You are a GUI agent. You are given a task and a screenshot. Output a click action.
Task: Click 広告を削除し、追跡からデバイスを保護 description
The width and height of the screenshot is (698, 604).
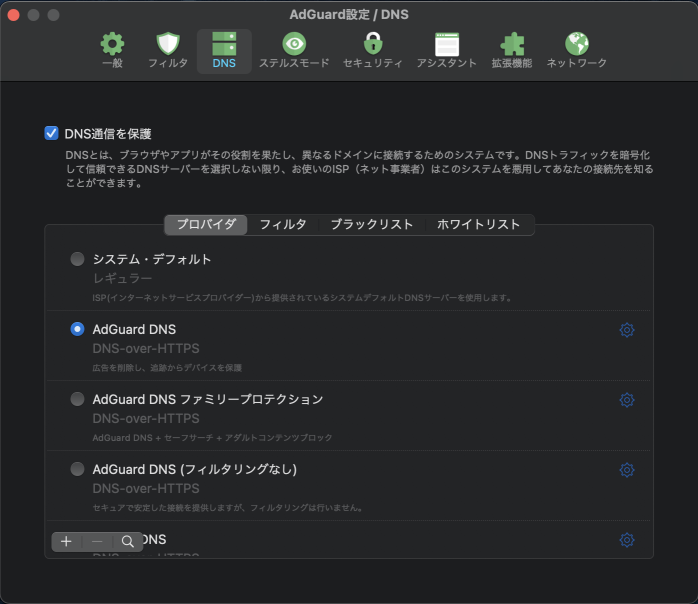[167, 368]
